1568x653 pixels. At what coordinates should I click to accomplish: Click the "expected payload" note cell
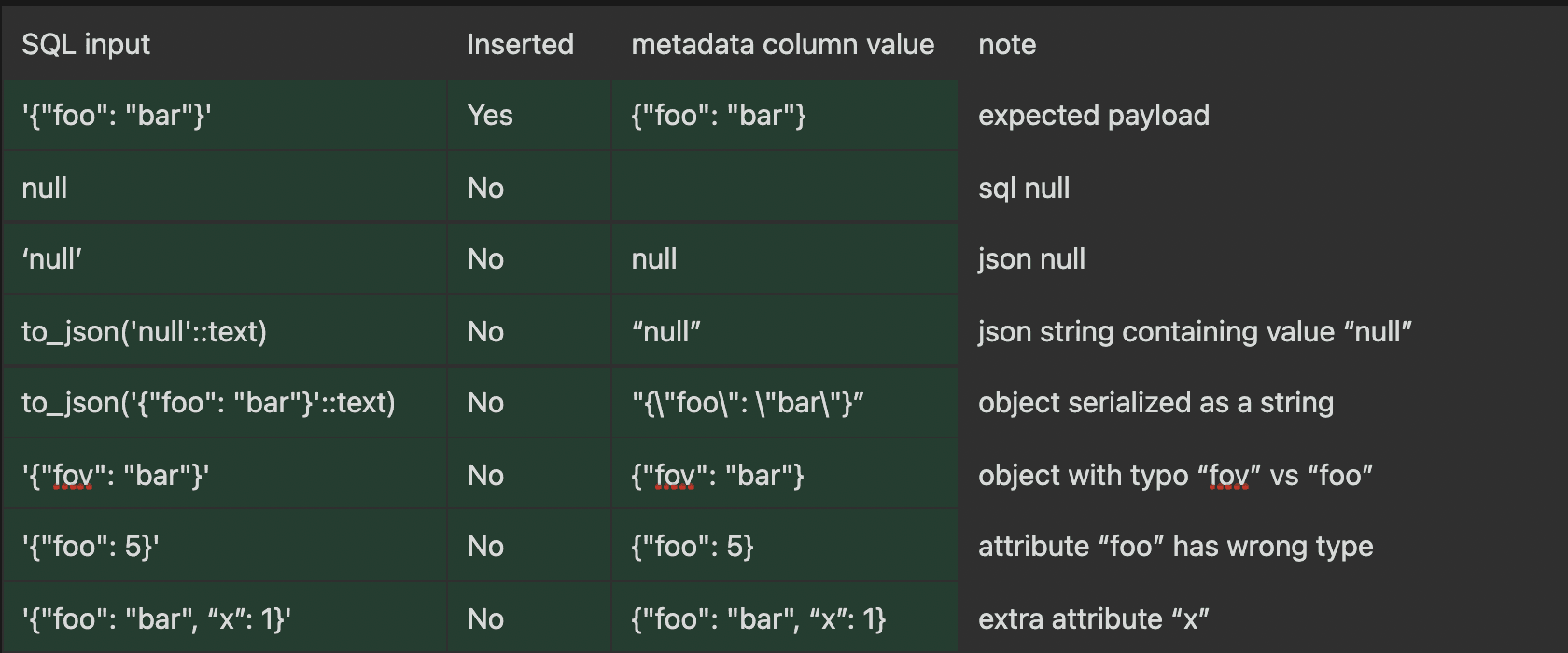point(1093,116)
